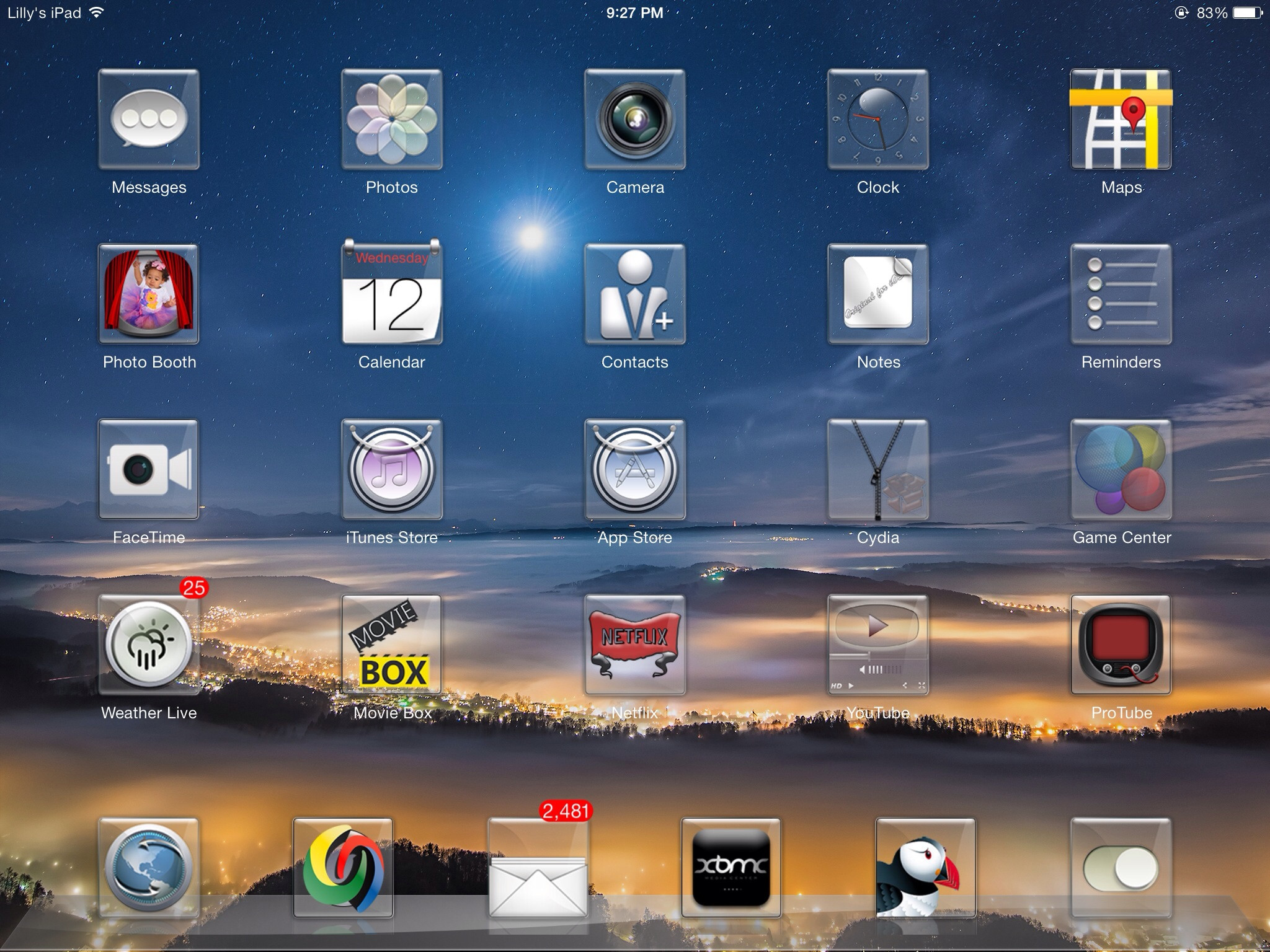1270x952 pixels.
Task: Open the Notes app
Action: [878, 294]
